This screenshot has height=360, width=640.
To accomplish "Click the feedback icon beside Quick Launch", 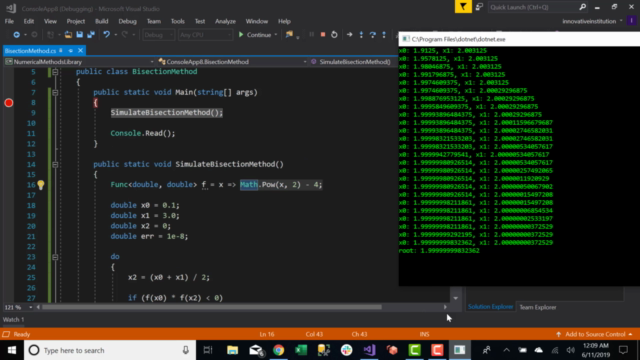I will point(480,7).
